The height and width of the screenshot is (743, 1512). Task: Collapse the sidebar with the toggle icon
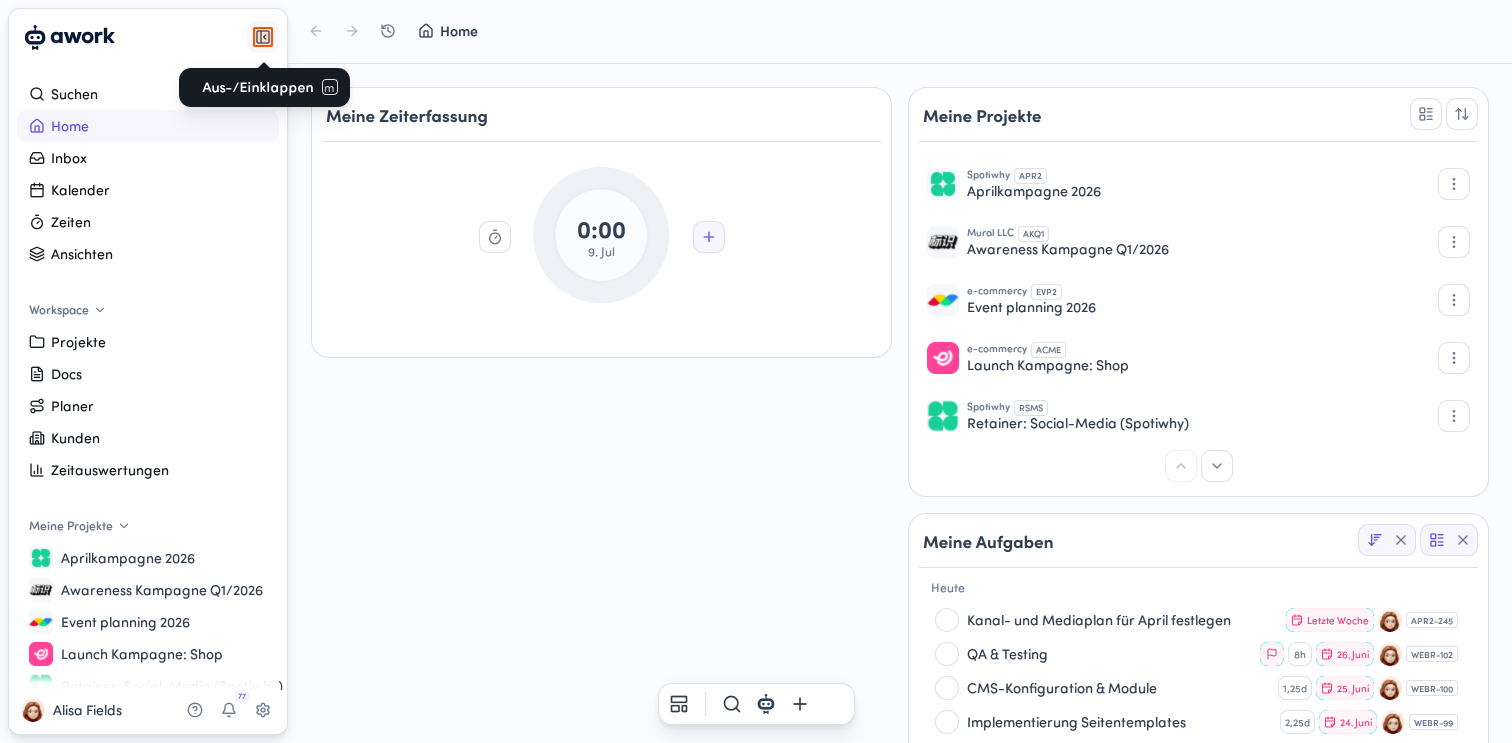(263, 37)
